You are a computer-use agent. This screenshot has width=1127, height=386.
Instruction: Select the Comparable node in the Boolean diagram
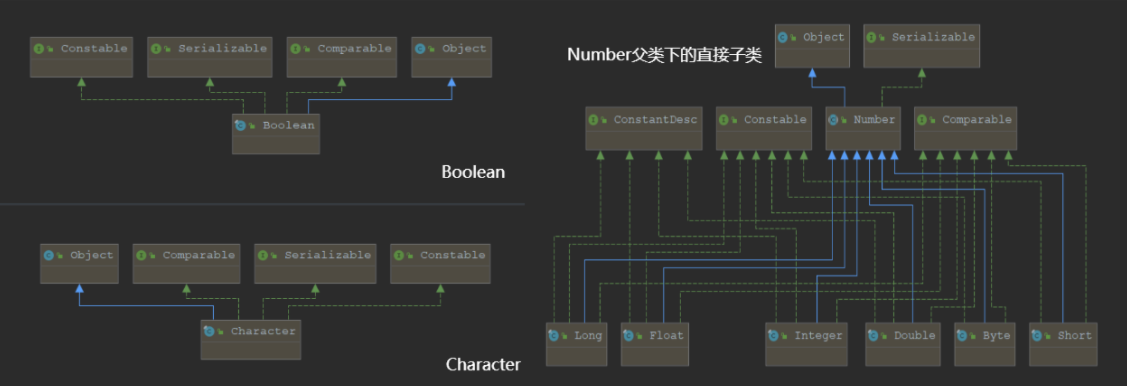pyautogui.click(x=341, y=57)
